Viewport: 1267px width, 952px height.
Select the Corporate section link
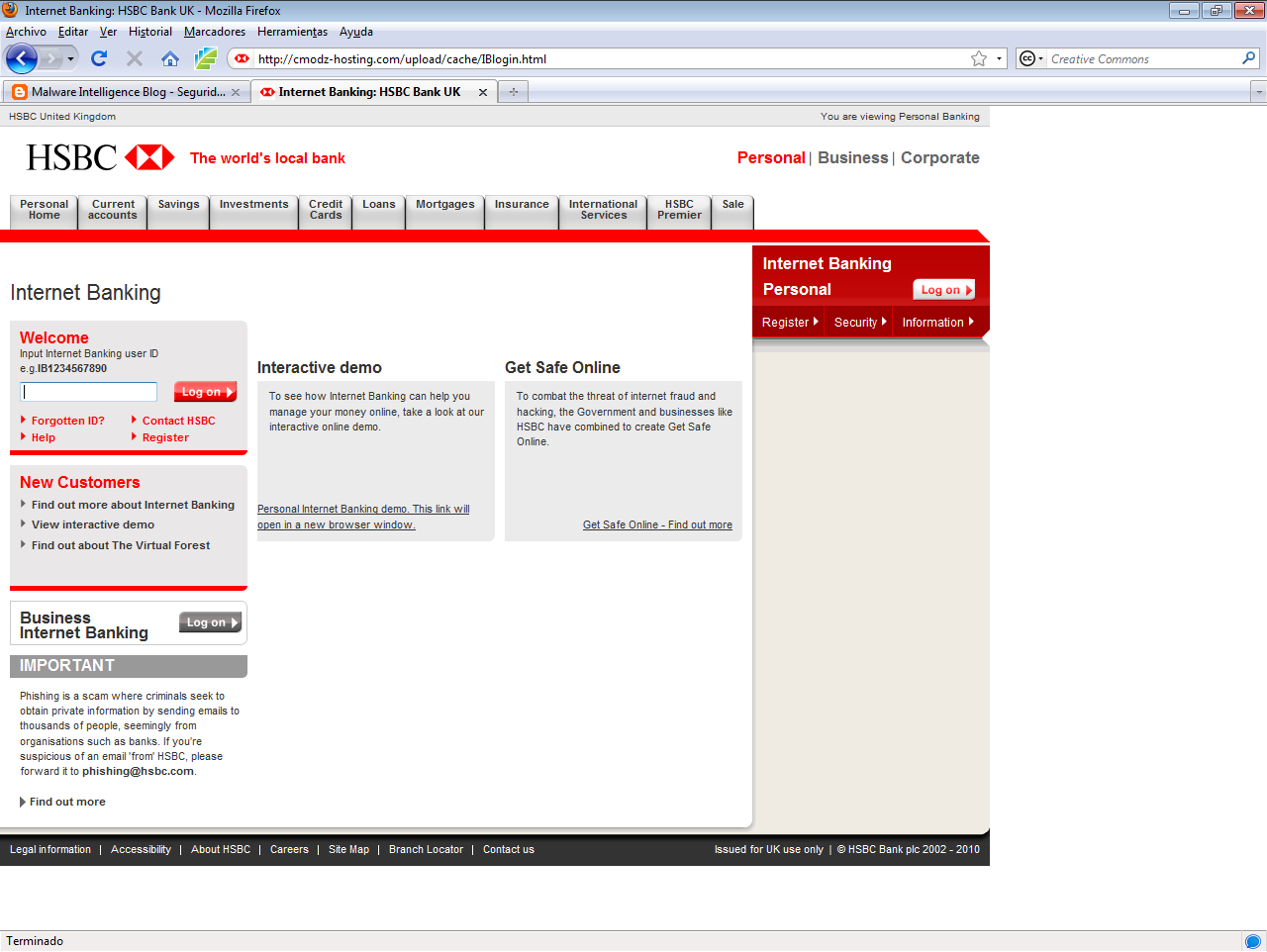[939, 157]
